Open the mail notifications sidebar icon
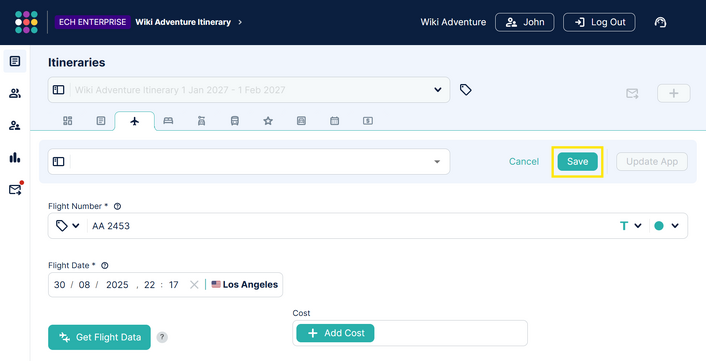The height and width of the screenshot is (361, 706). 15,190
